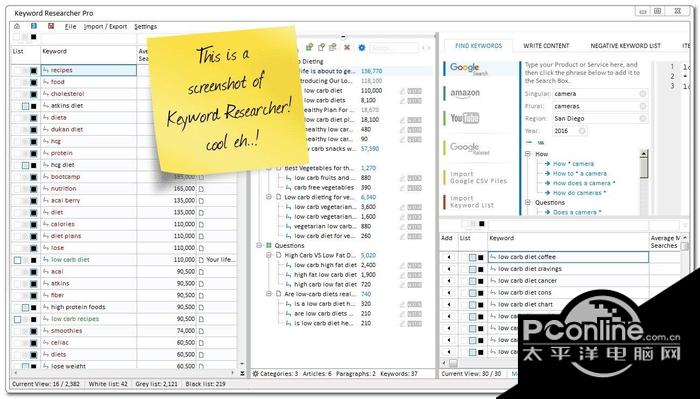
Task: Clear the Region field with its round button
Action: (642, 119)
